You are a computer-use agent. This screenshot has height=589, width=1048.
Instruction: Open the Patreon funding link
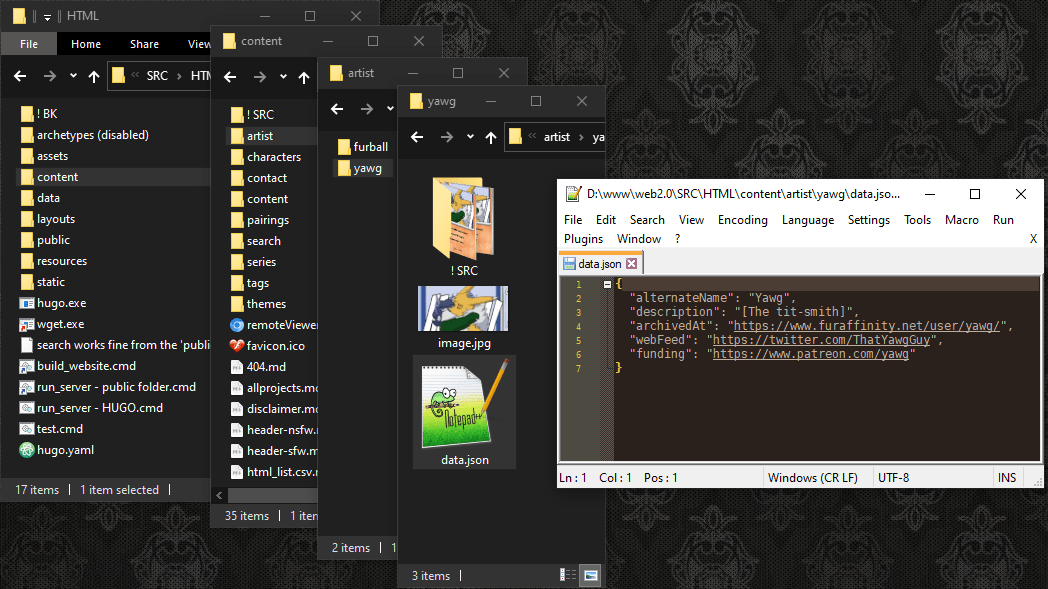pos(810,354)
